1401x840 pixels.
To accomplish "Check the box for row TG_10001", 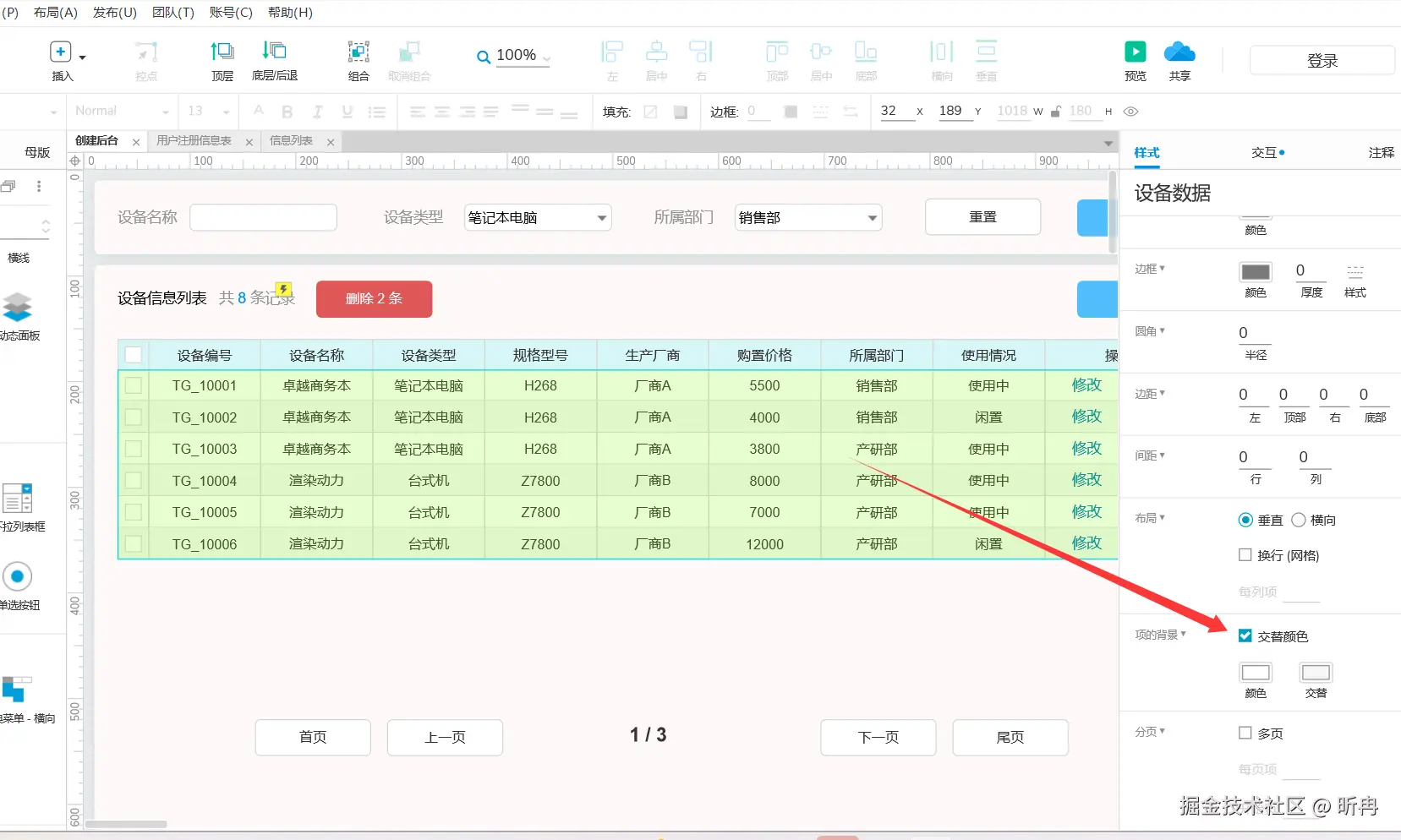I will pos(134,385).
